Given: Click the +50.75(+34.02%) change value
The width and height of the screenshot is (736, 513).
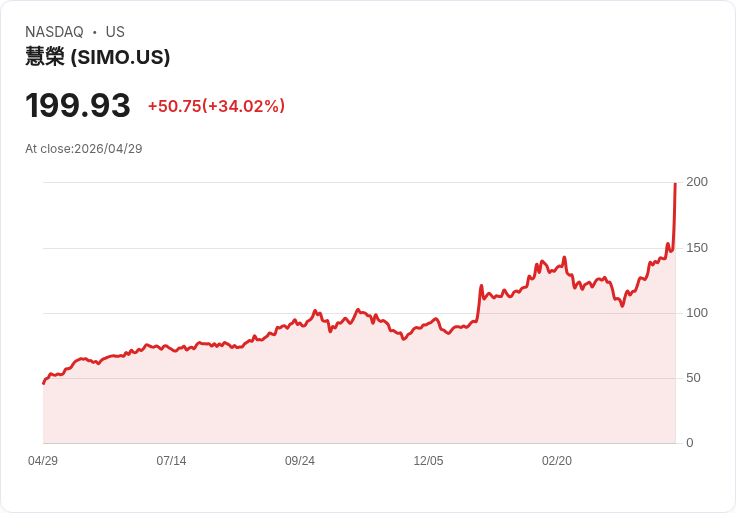Looking at the screenshot, I should (x=216, y=106).
